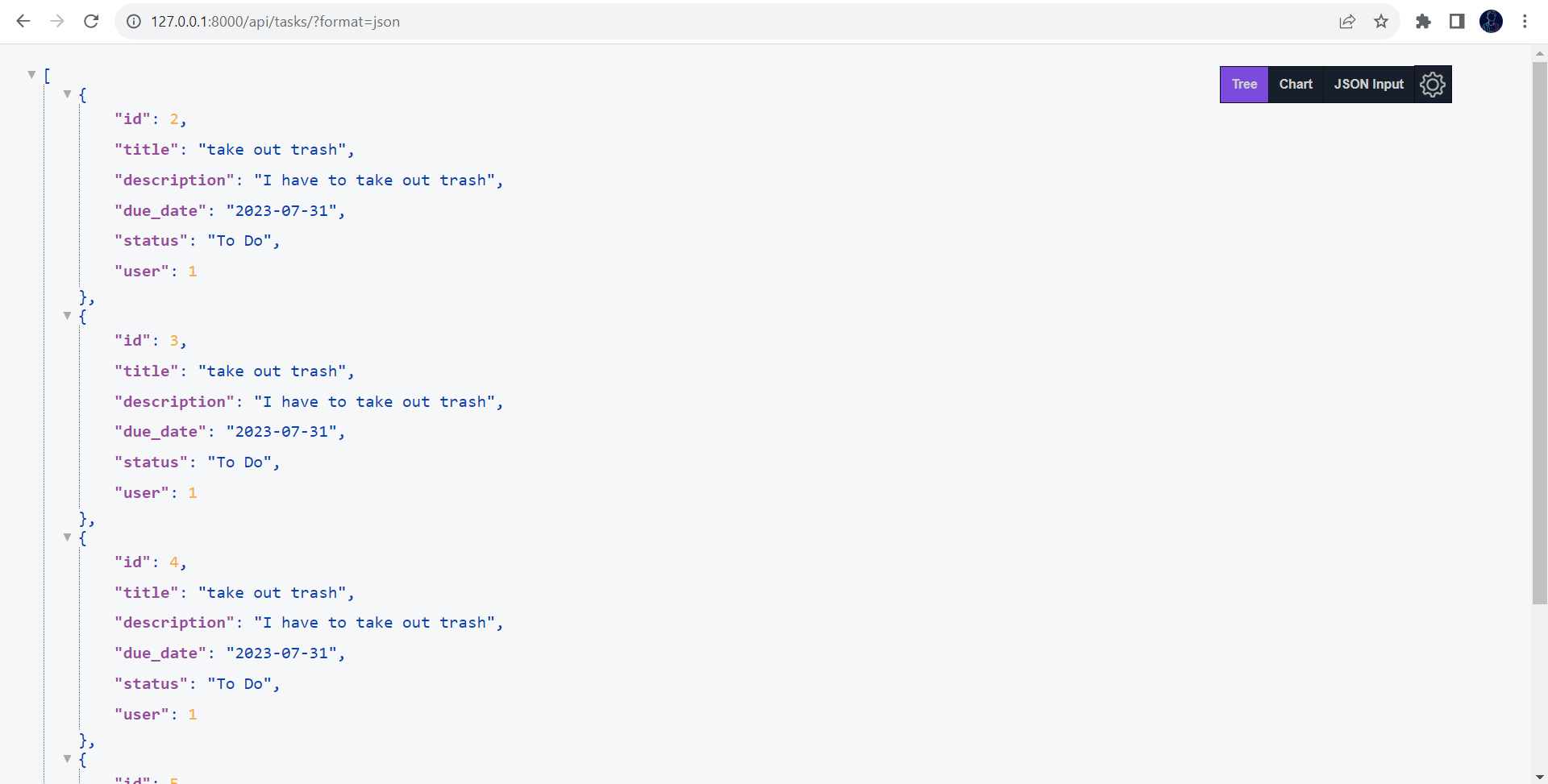Reload the page

click(91, 21)
